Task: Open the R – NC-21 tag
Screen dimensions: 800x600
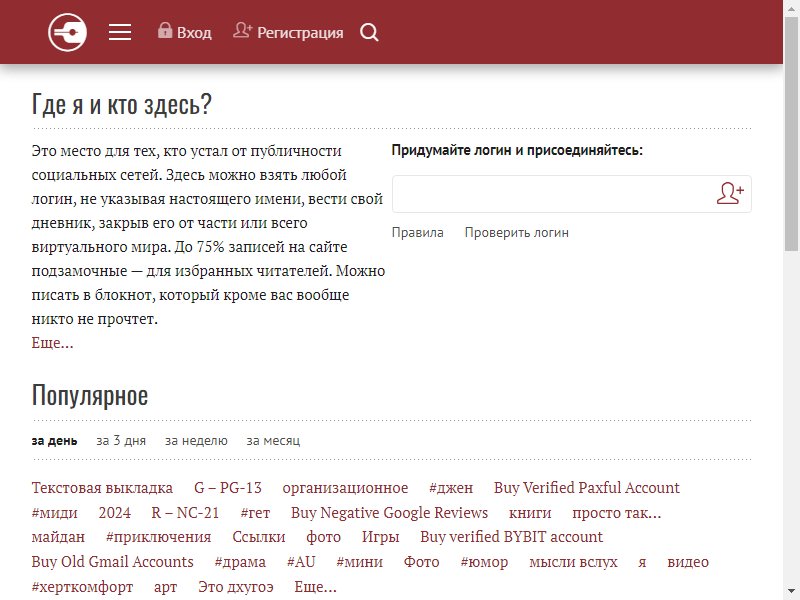Action: 185,513
